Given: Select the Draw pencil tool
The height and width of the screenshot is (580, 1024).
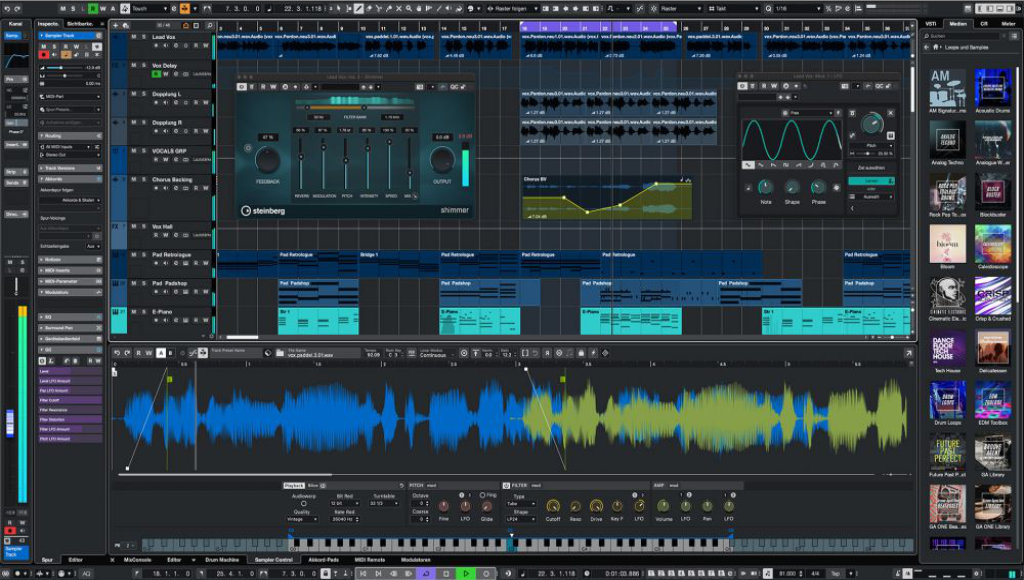Looking at the screenshot, I should coord(359,8).
